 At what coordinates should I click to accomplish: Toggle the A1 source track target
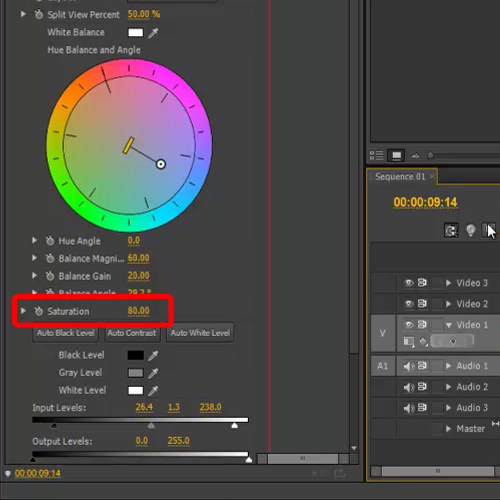point(383,366)
